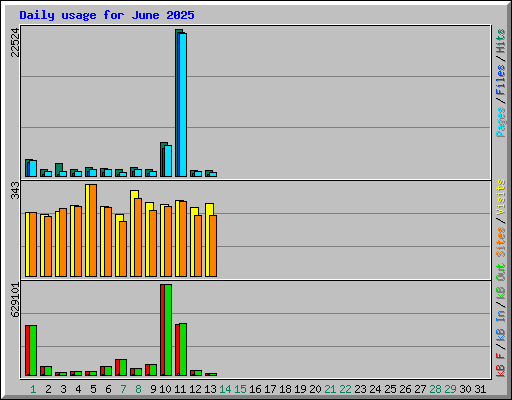Click day label 8 on x-axis

click(138, 389)
